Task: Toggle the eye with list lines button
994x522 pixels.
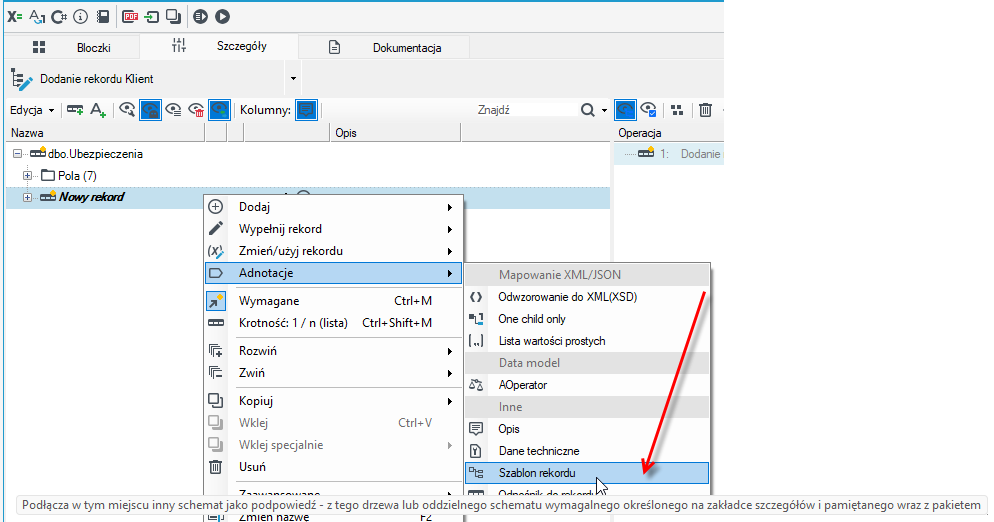Action: pyautogui.click(x=173, y=110)
